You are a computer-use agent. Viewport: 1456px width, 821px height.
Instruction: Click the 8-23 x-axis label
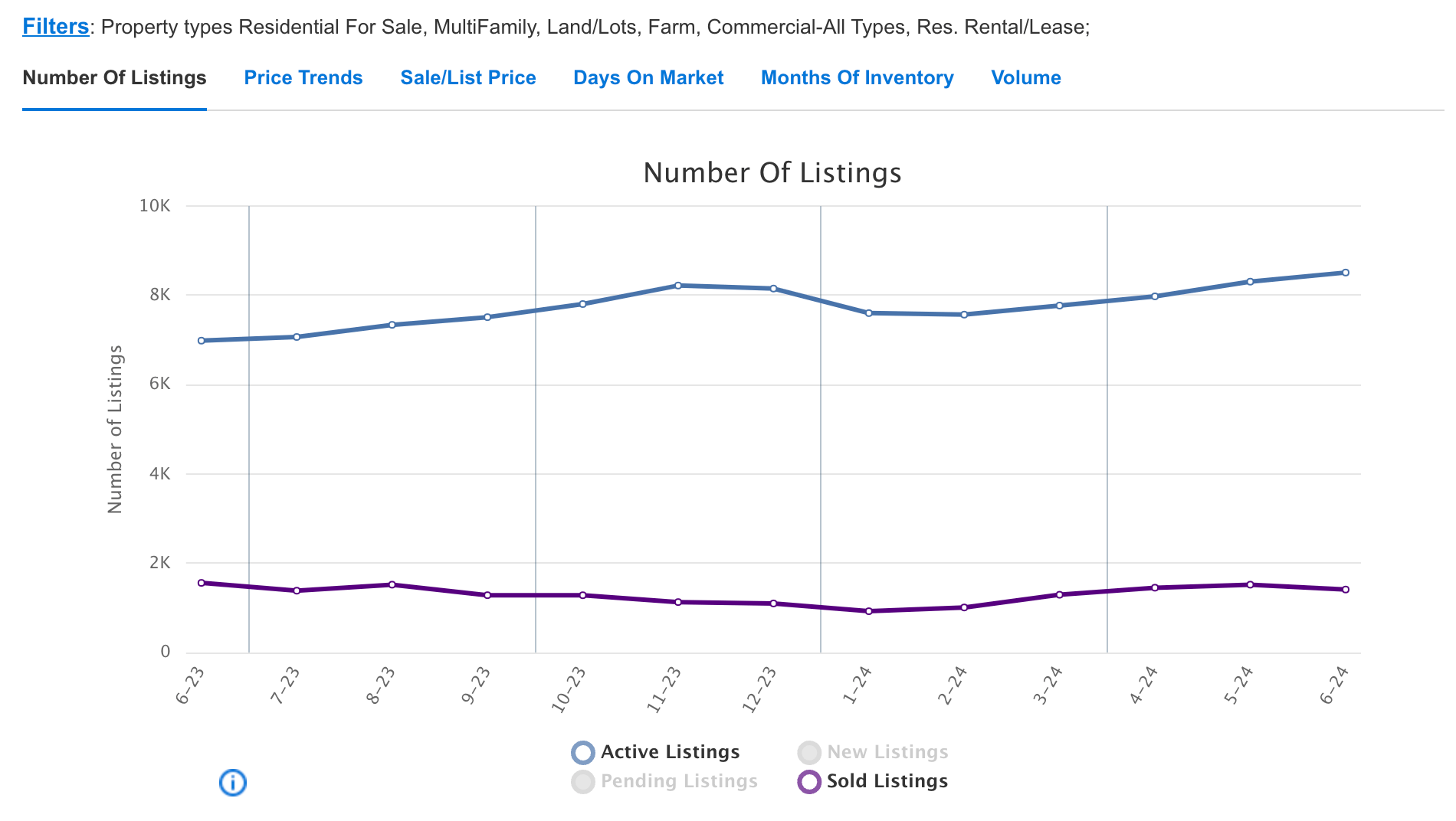tap(381, 685)
